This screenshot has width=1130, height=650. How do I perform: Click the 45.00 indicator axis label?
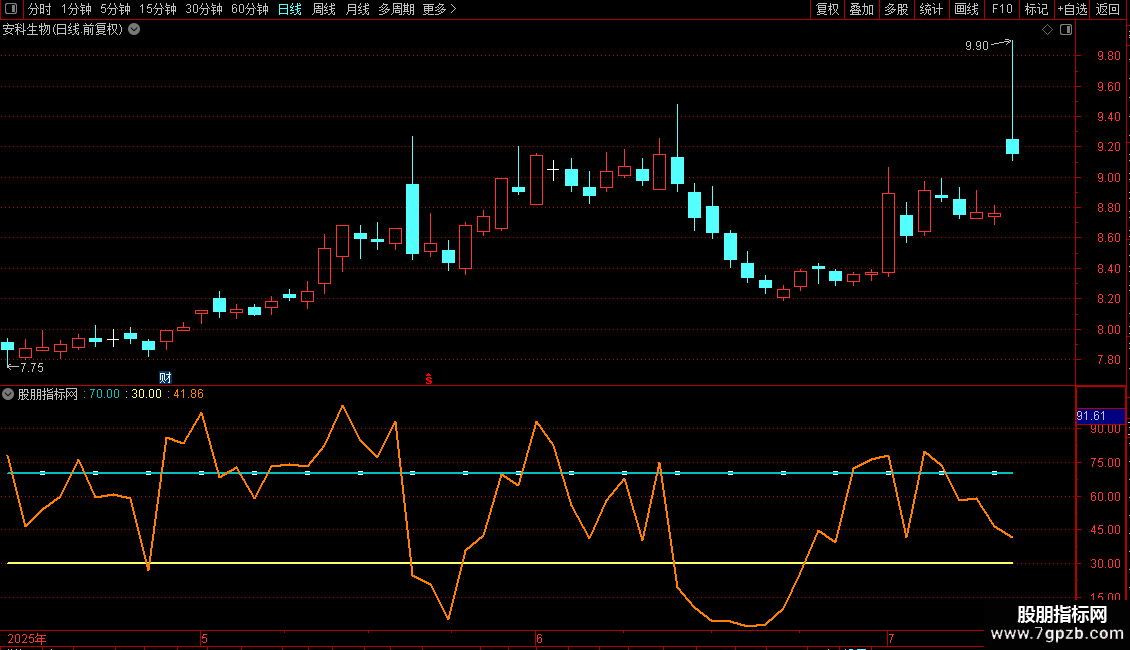coord(1105,530)
